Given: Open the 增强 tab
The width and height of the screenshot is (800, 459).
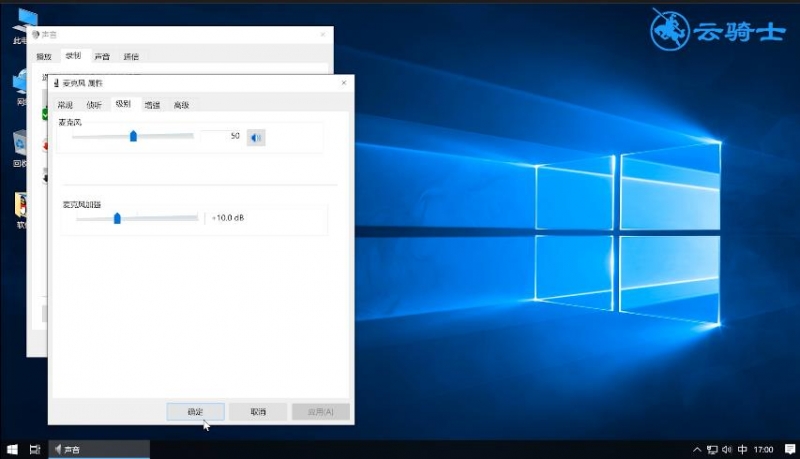Looking at the screenshot, I should coord(152,105).
